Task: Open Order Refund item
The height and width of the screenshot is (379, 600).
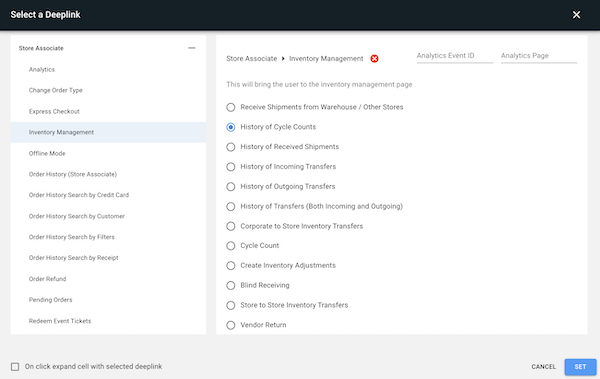Action: point(108,279)
